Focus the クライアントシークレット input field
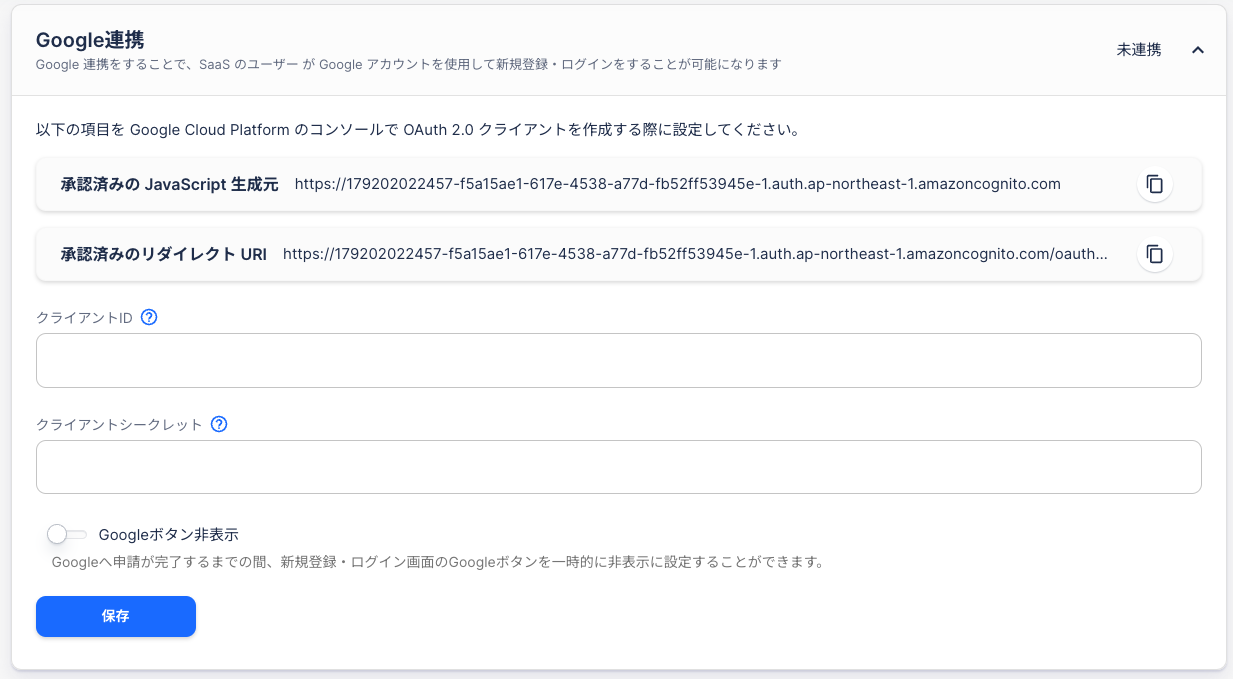This screenshot has height=679, width=1233. pos(618,467)
